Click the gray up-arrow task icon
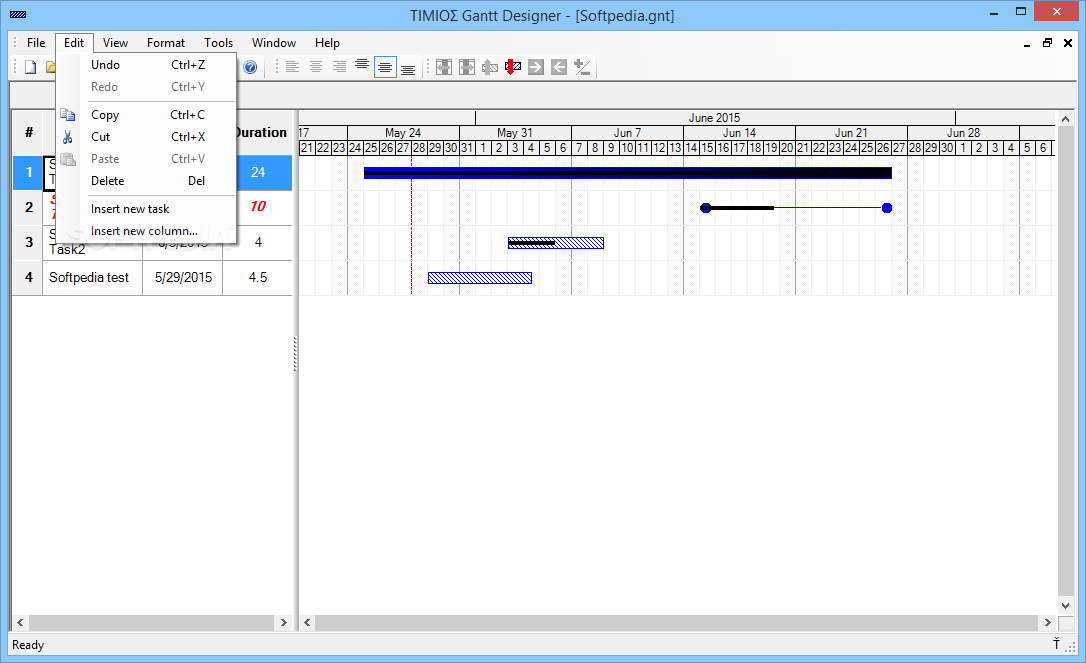 [x=490, y=67]
